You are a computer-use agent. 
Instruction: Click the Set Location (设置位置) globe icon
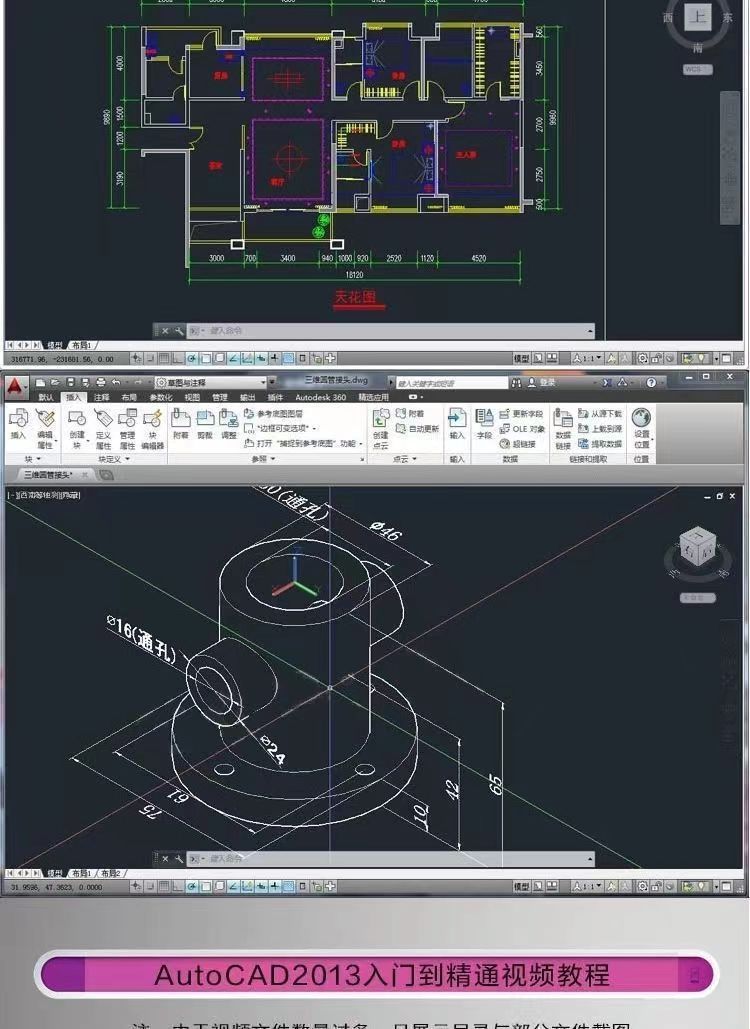tap(641, 424)
